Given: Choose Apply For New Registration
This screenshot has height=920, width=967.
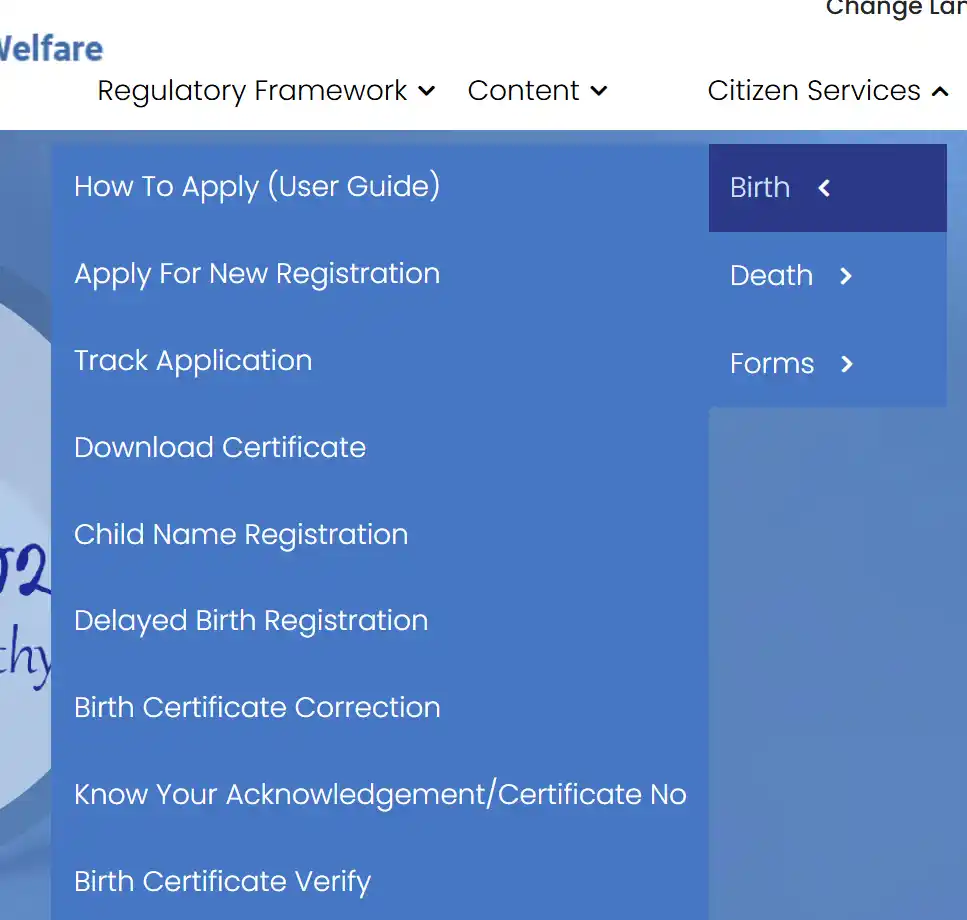Looking at the screenshot, I should click(x=257, y=274).
